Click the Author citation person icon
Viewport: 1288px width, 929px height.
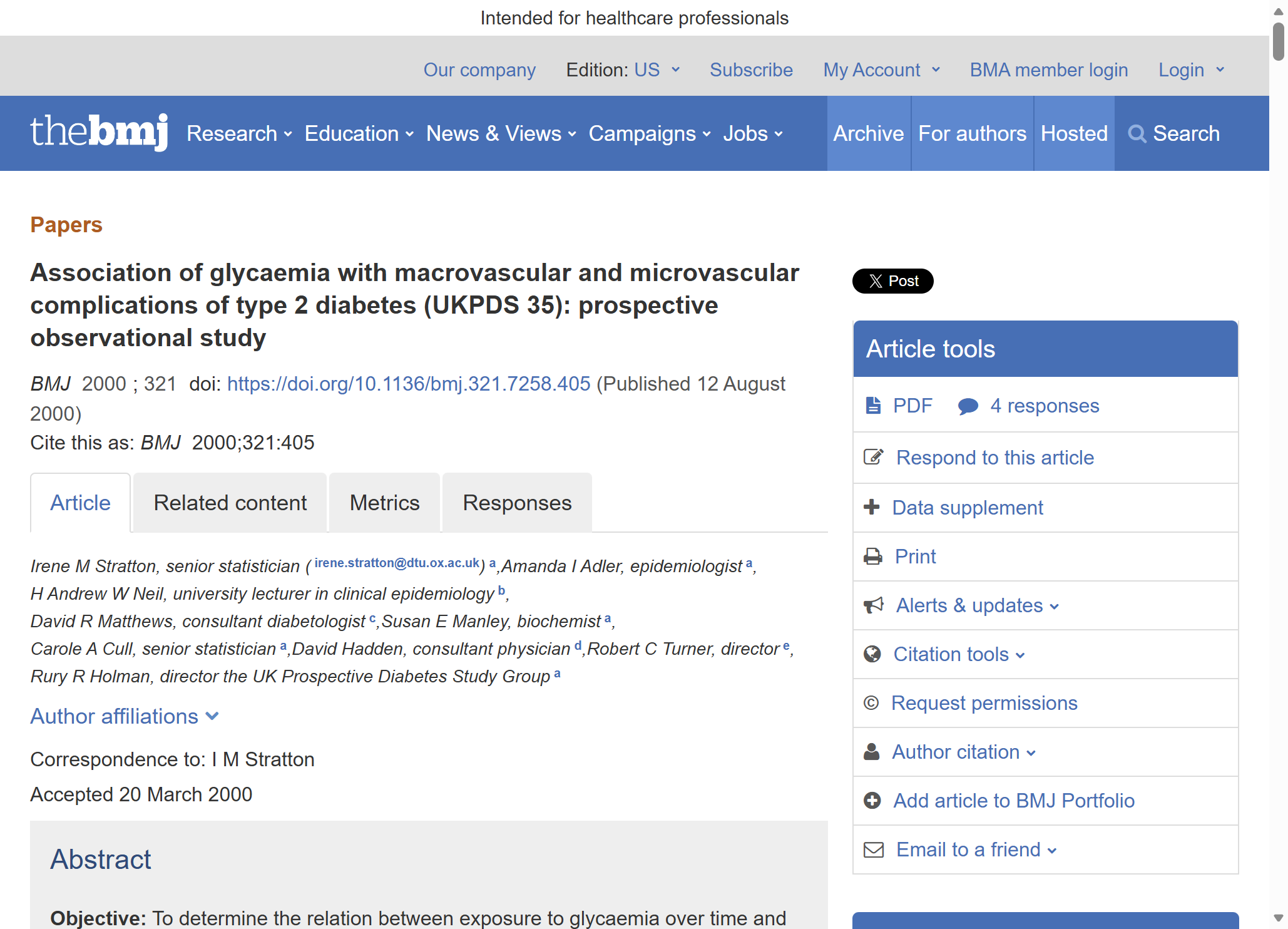871,751
